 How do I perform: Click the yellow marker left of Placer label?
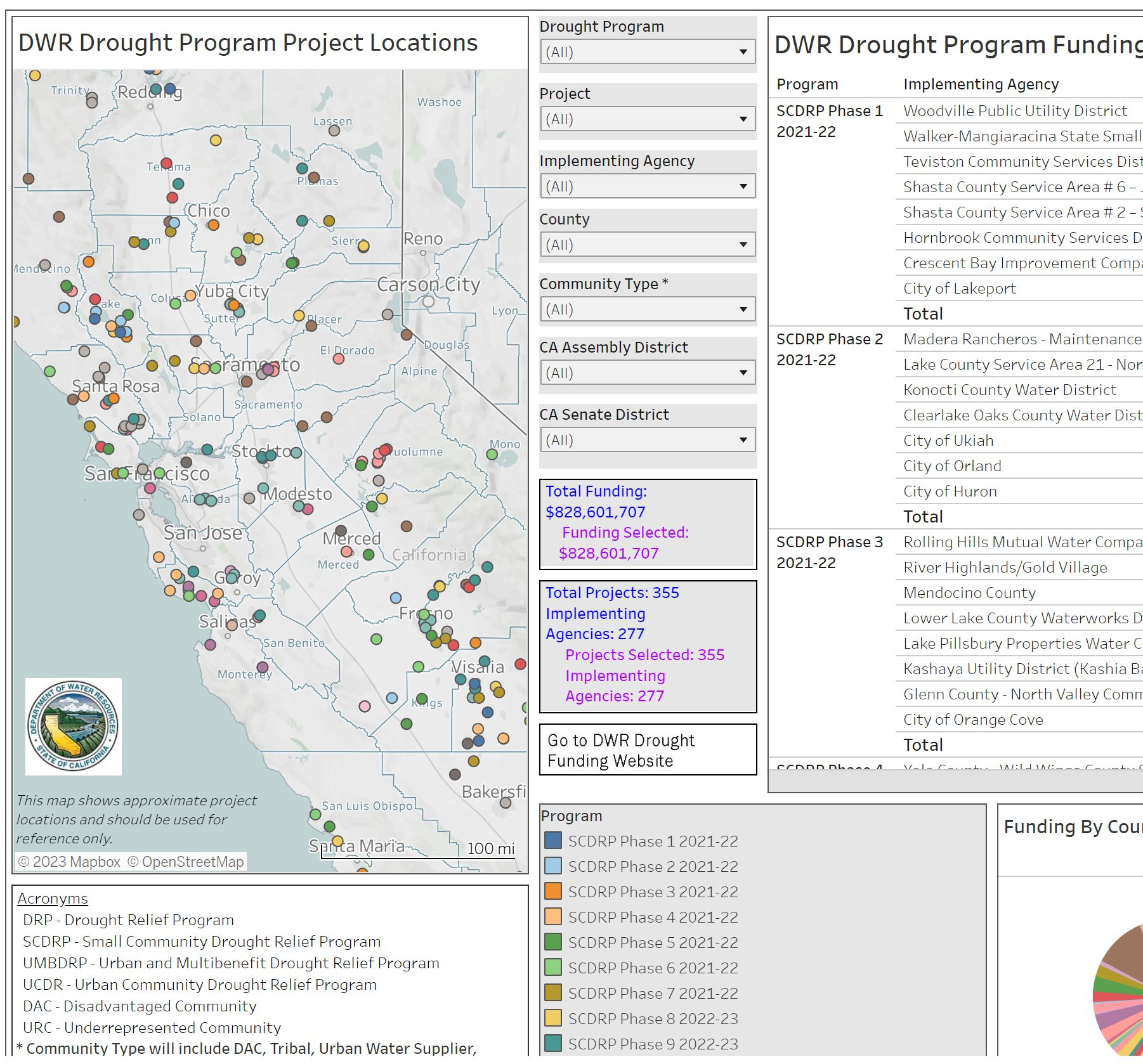click(299, 315)
